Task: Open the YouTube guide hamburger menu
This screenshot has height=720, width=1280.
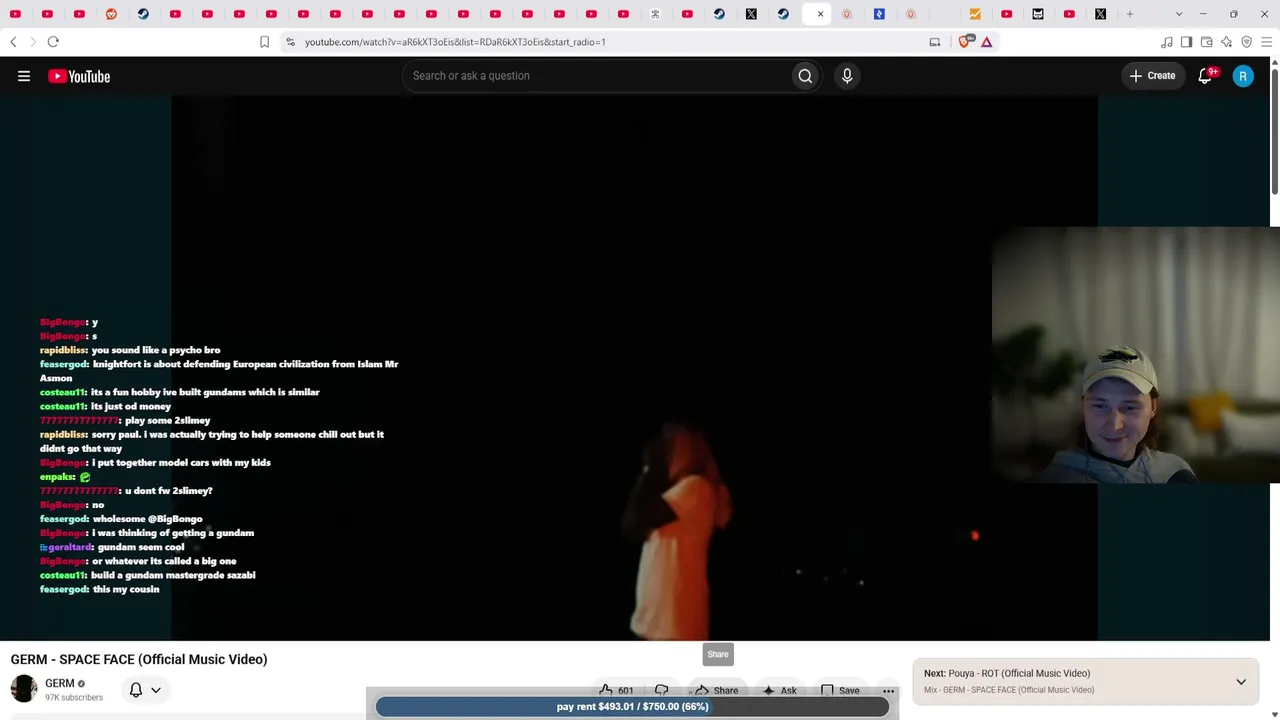Action: click(x=24, y=76)
